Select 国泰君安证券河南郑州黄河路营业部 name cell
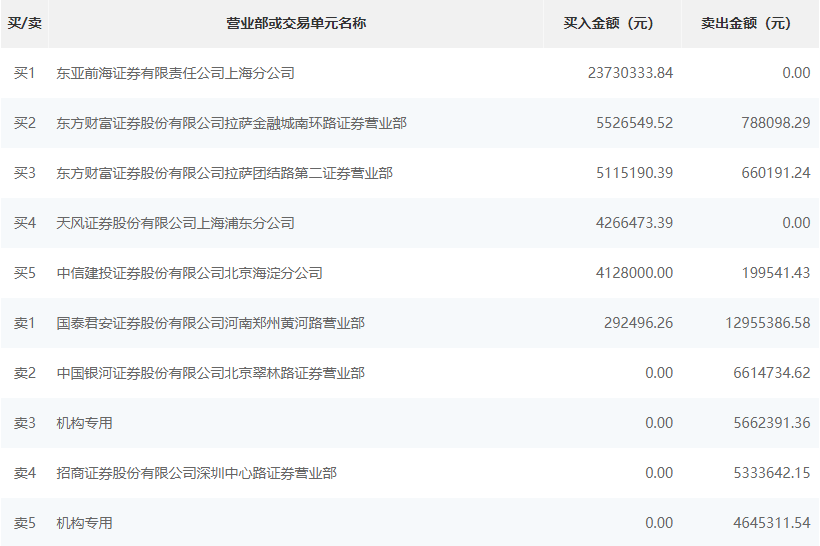 click(211, 323)
